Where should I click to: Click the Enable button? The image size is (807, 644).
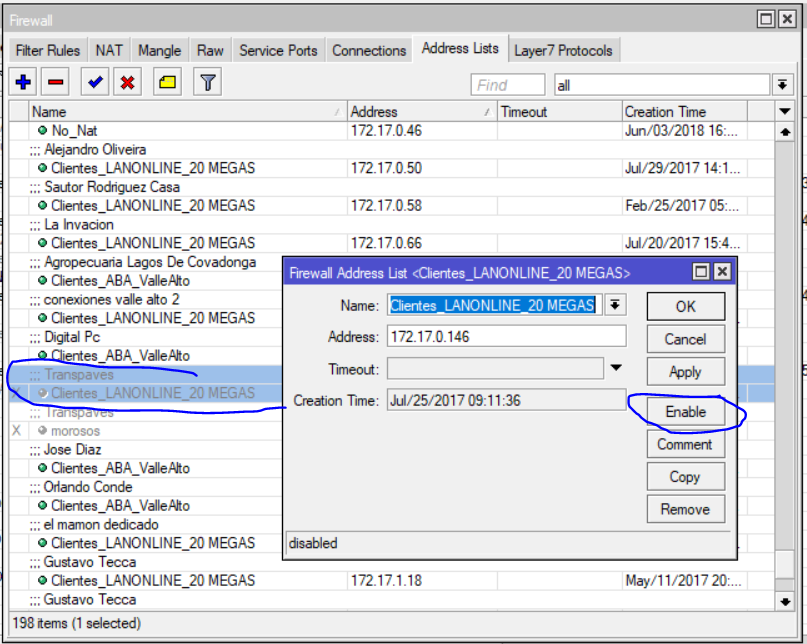pyautogui.click(x=686, y=412)
